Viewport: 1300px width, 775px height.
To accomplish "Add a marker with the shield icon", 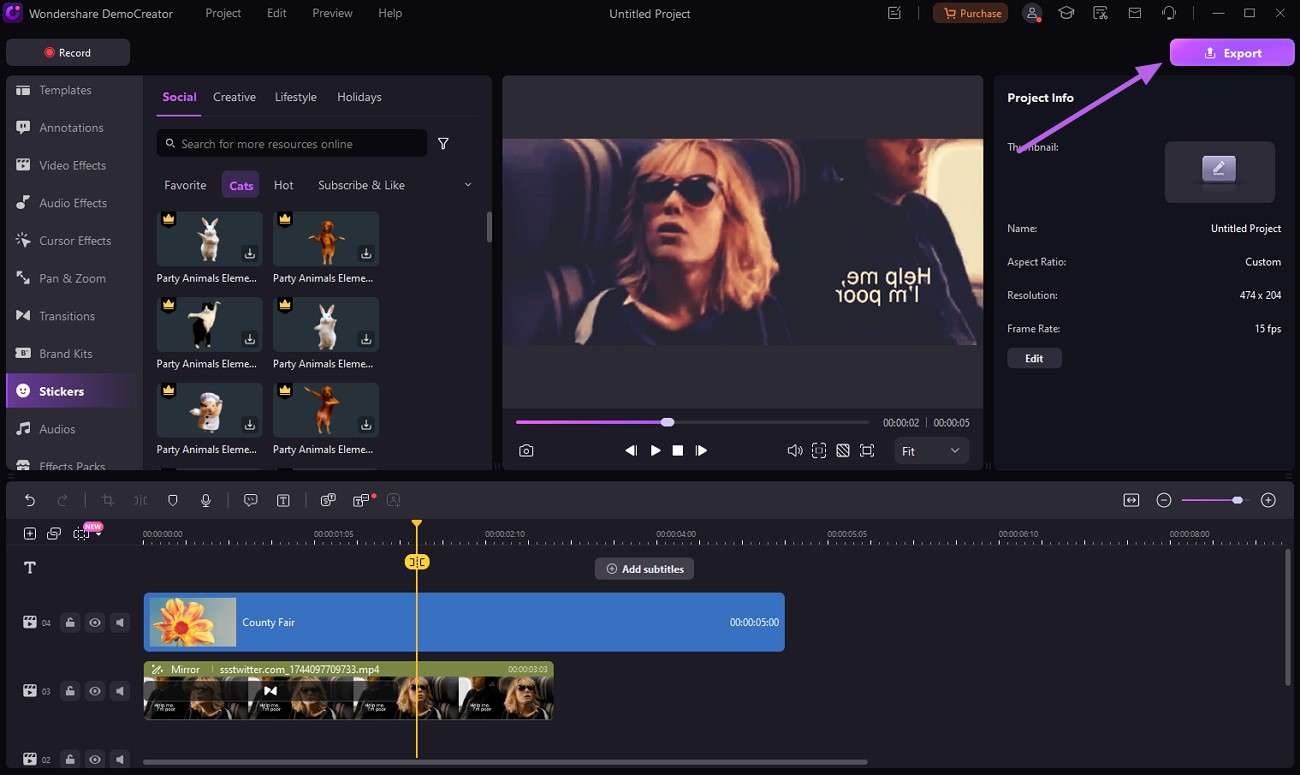I will pyautogui.click(x=172, y=500).
